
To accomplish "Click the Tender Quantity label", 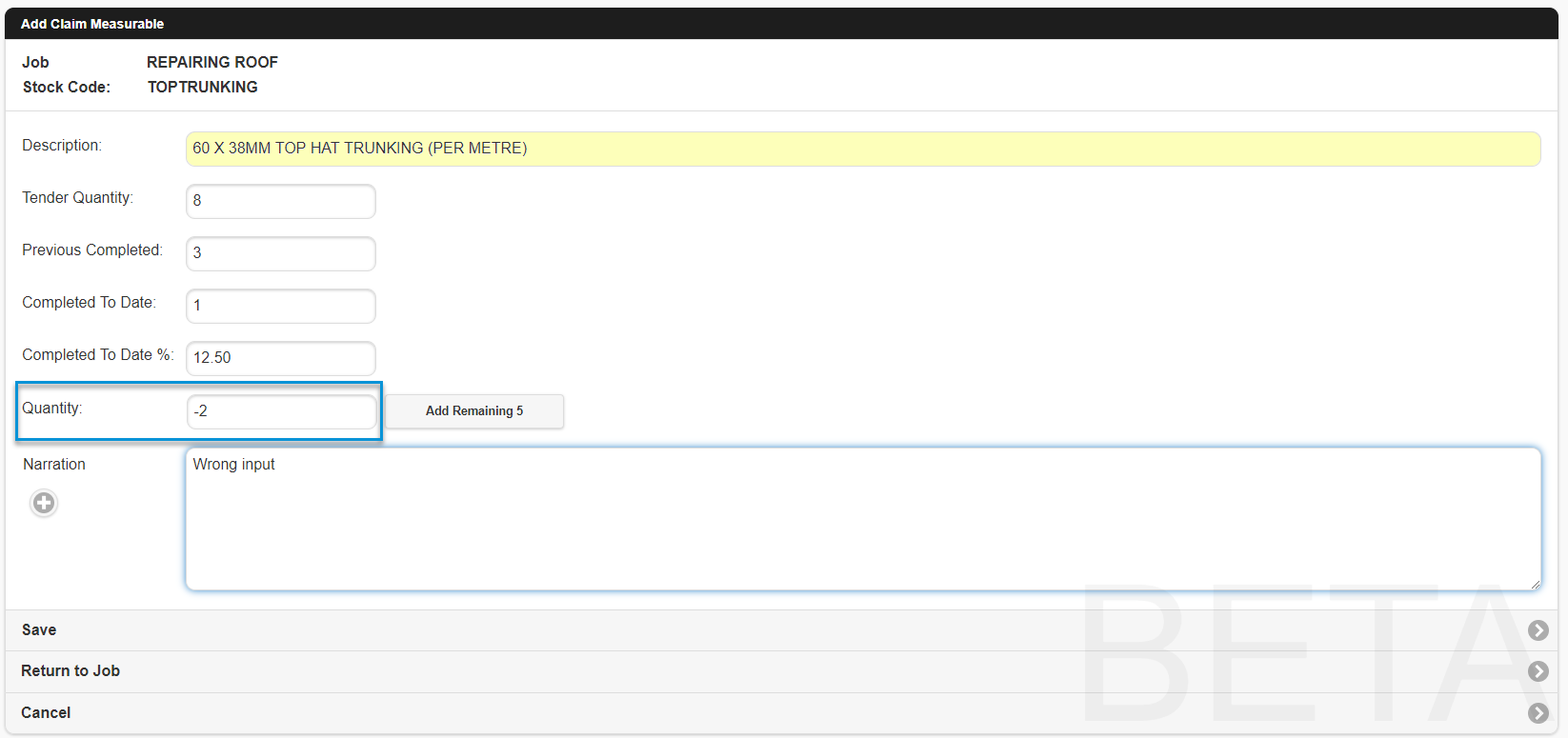I will (x=78, y=197).
